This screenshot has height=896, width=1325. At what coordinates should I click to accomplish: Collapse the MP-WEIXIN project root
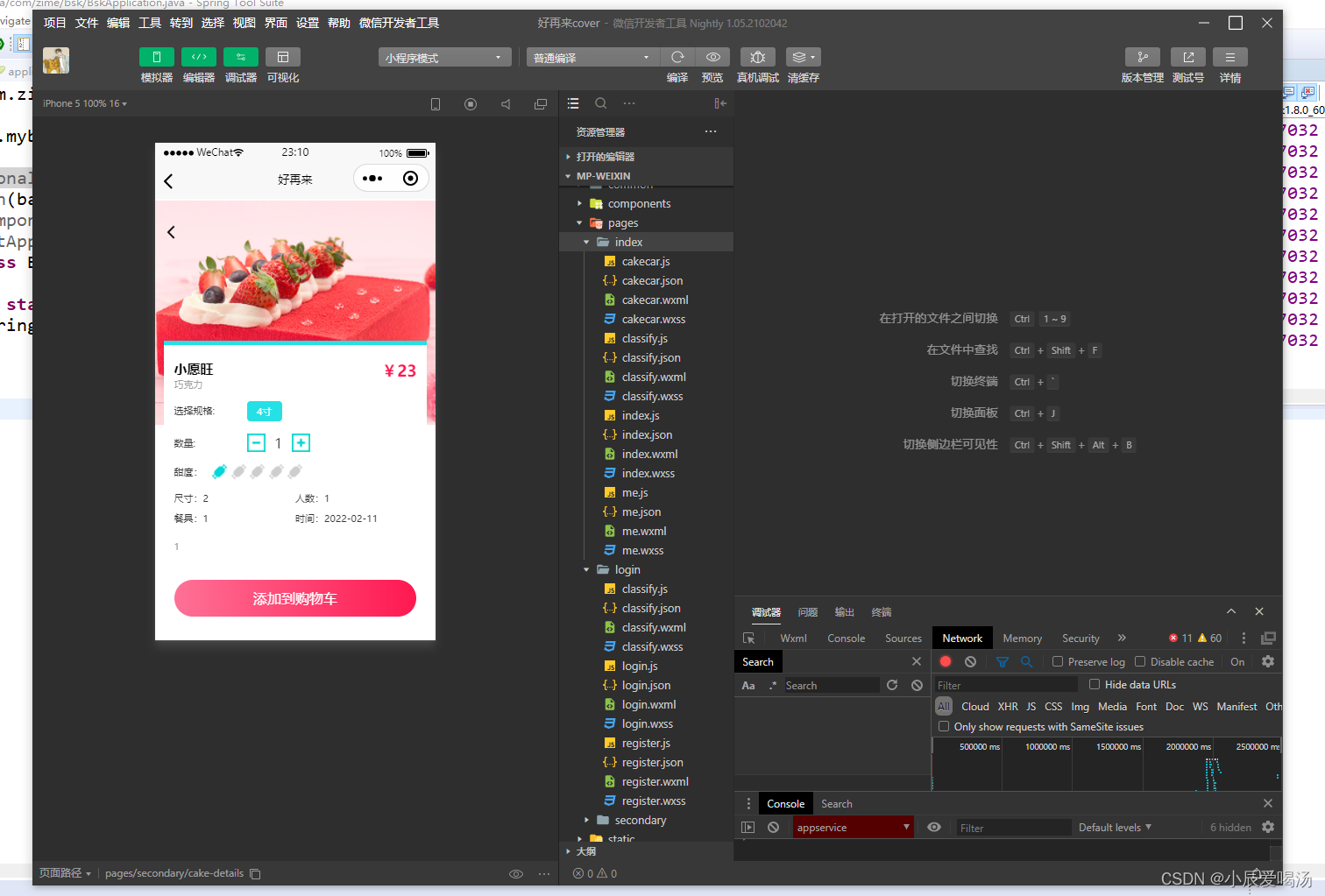pyautogui.click(x=646, y=176)
